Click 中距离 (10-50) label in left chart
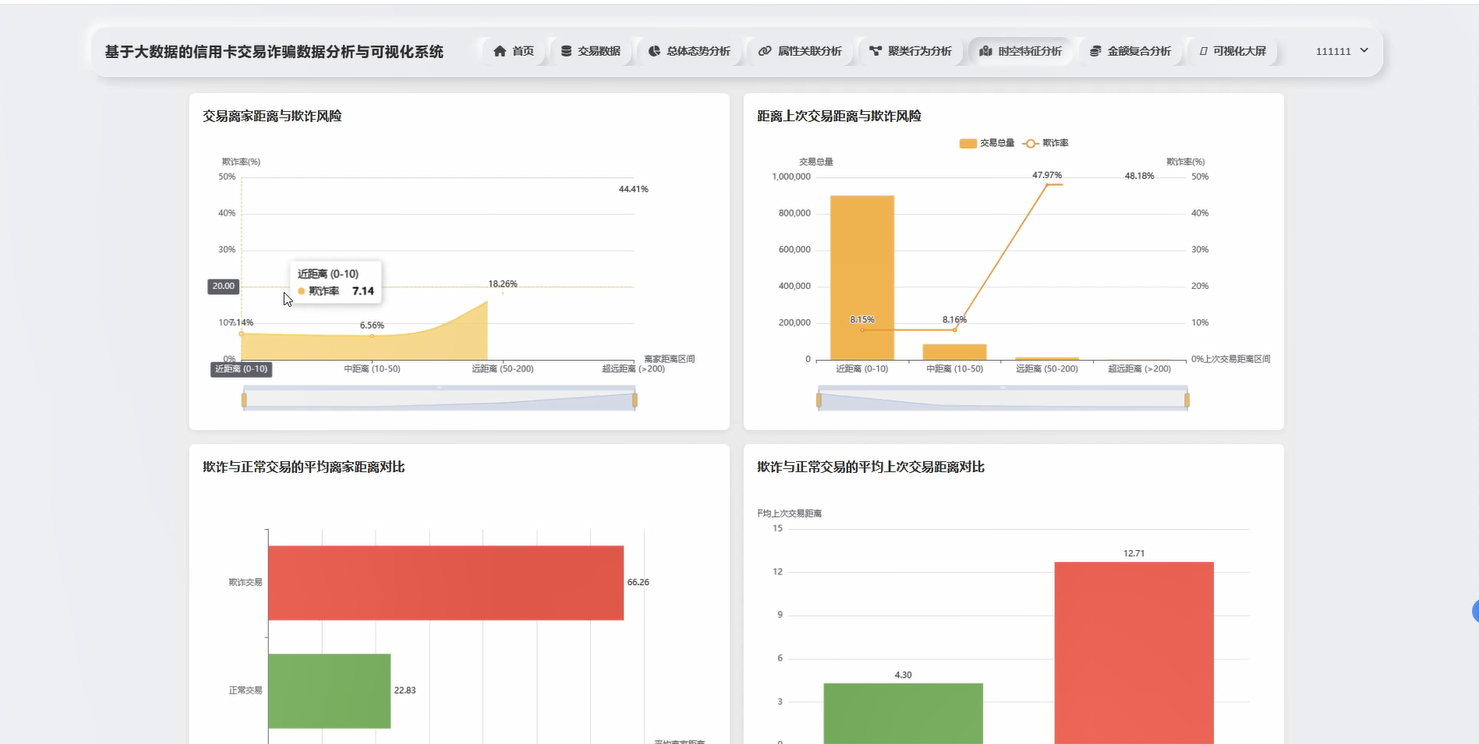The height and width of the screenshot is (744, 1479). (372, 369)
